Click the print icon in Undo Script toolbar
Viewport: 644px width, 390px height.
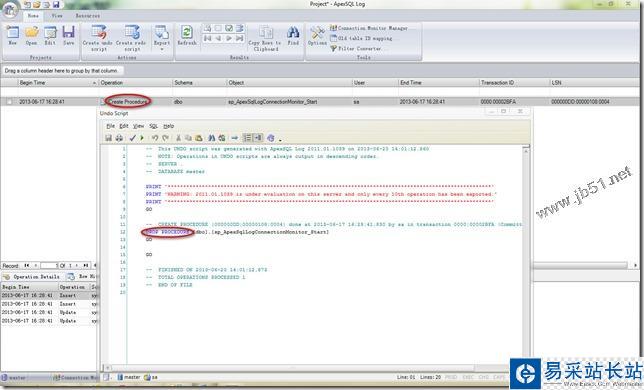(119, 138)
